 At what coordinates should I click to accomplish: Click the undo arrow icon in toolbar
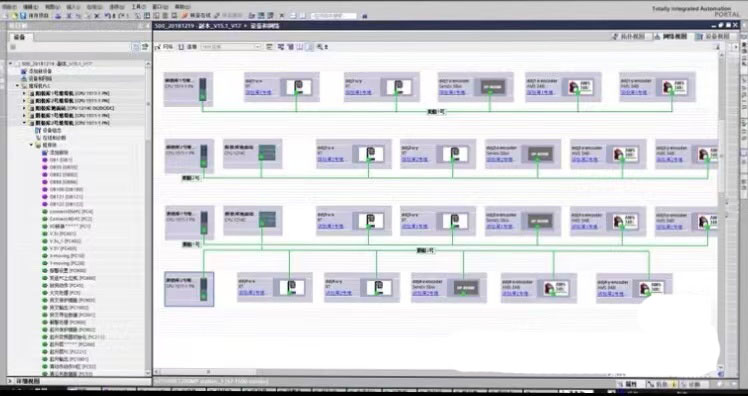click(x=108, y=16)
